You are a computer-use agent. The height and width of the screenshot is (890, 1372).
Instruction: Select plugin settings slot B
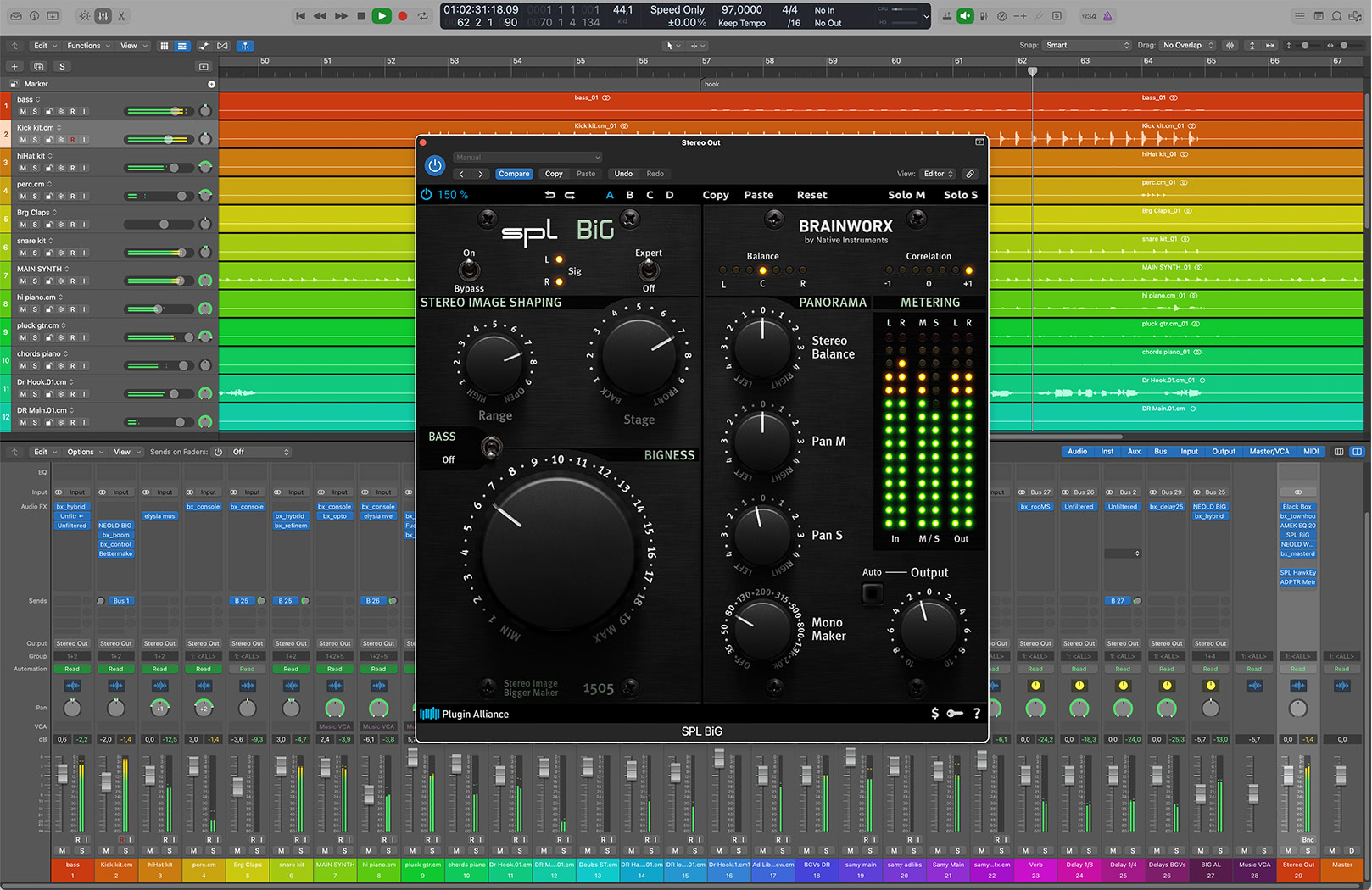630,195
